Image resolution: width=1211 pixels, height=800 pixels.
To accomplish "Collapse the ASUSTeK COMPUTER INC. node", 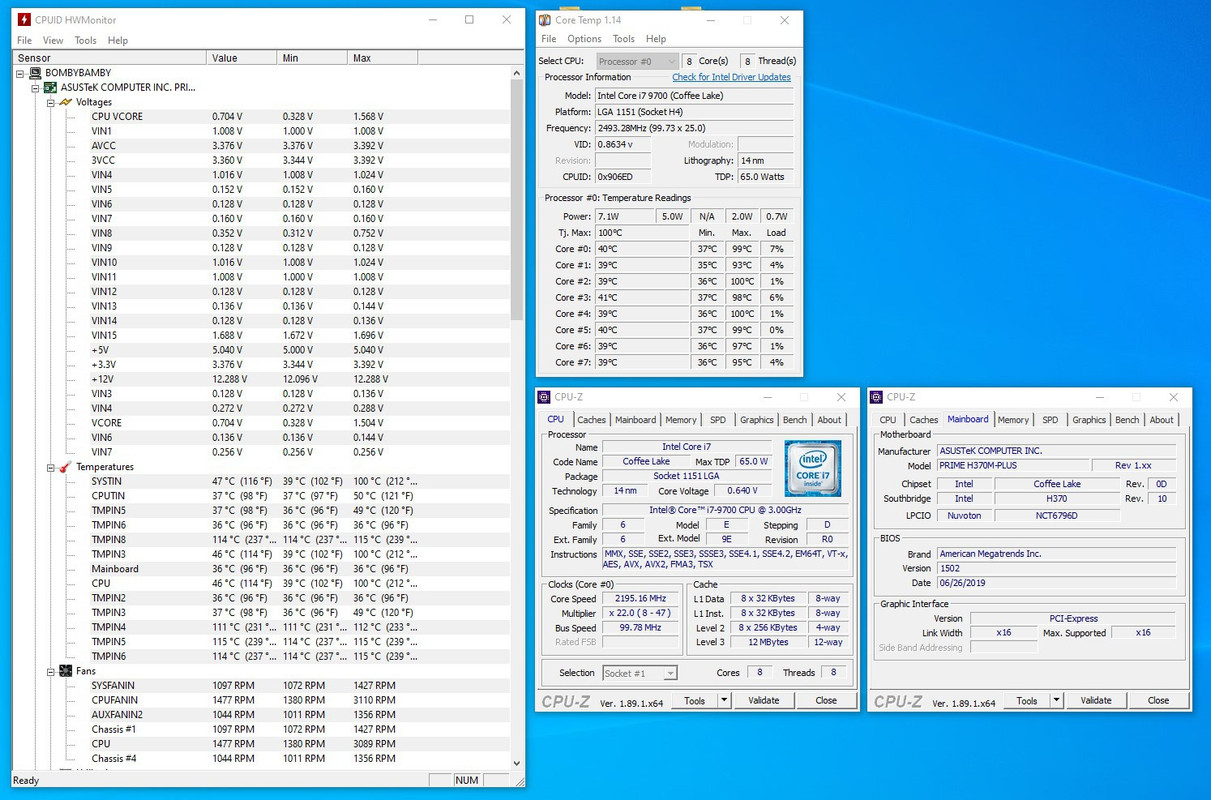I will point(36,87).
